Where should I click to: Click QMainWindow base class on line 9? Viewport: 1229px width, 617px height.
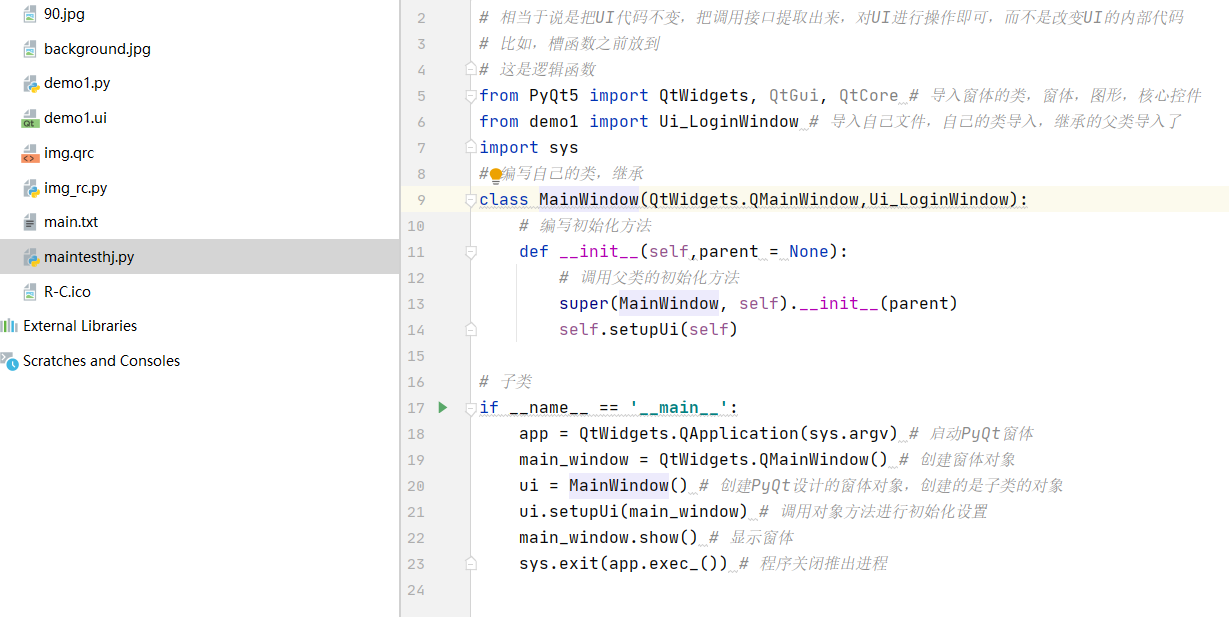click(804, 200)
